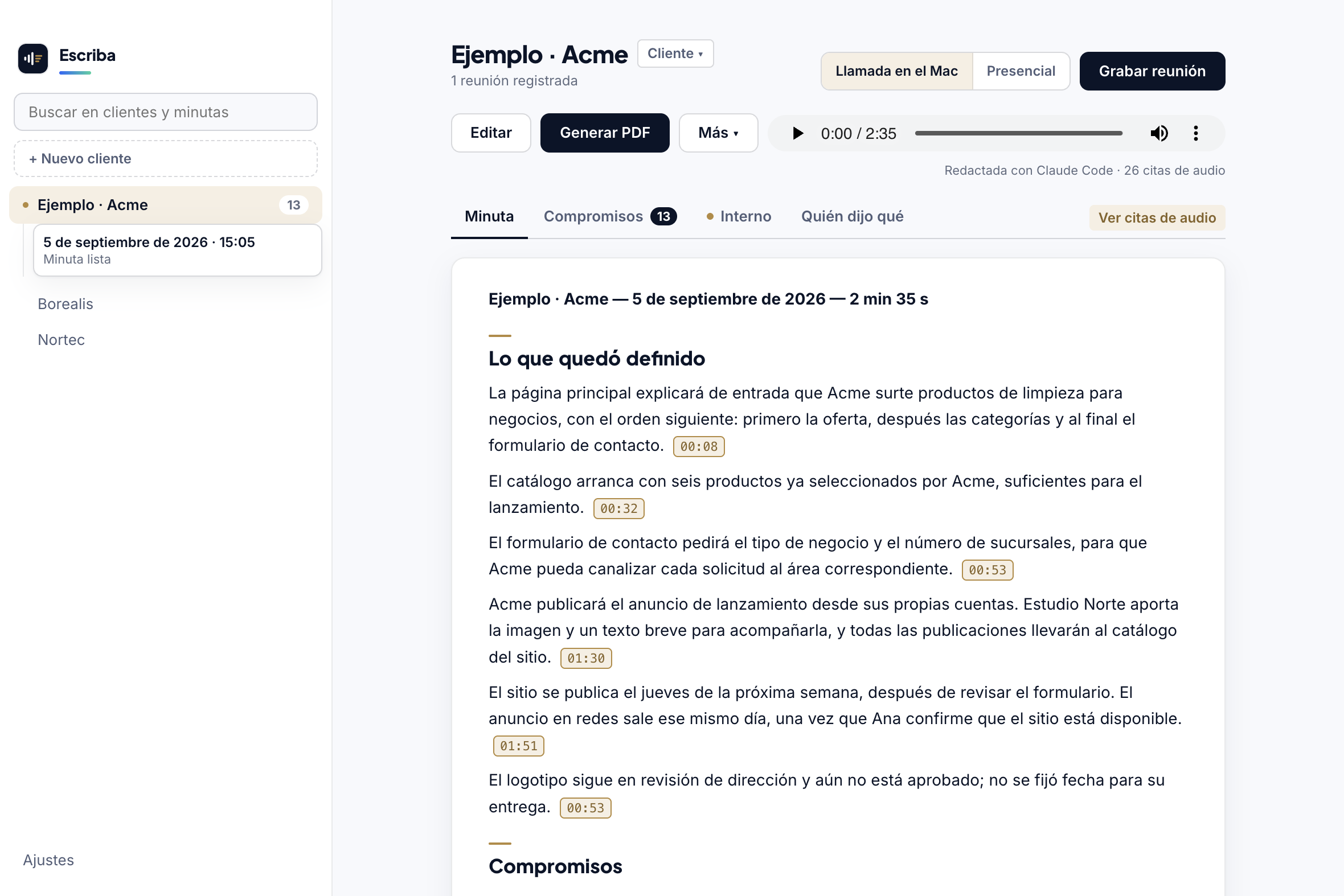Play the meeting audio recording
The height and width of the screenshot is (896, 1344).
point(797,133)
